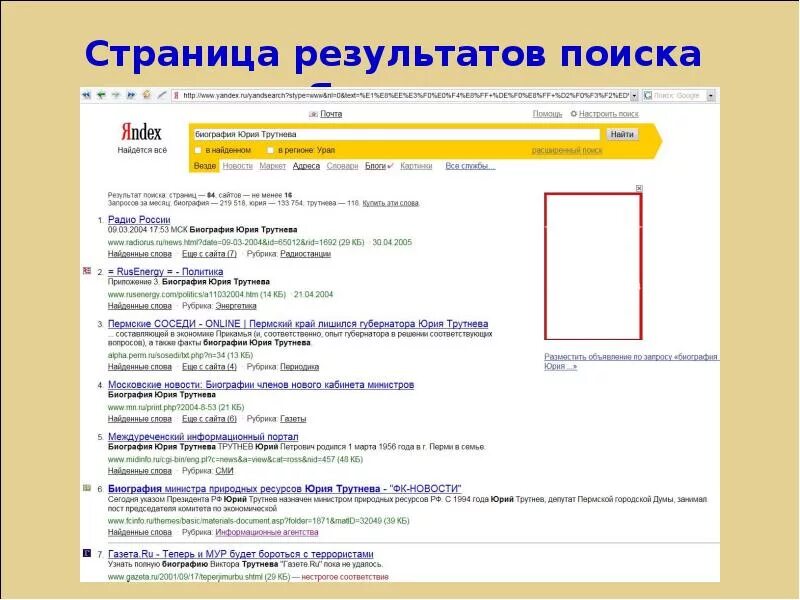Open the СМИ rubric link
Viewport: 800px width, 600px height.
point(224,471)
